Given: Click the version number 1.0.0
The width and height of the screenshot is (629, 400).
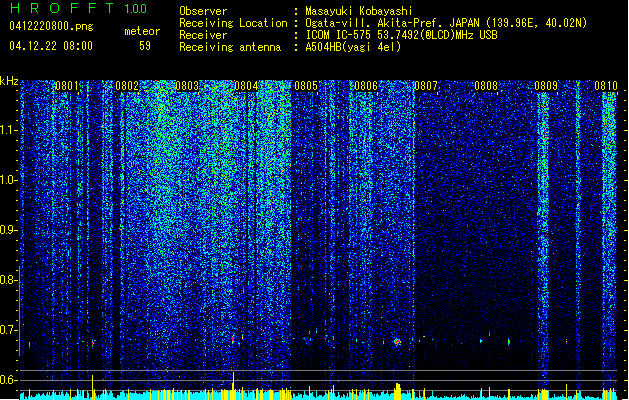Looking at the screenshot, I should pyautogui.click(x=136, y=9).
